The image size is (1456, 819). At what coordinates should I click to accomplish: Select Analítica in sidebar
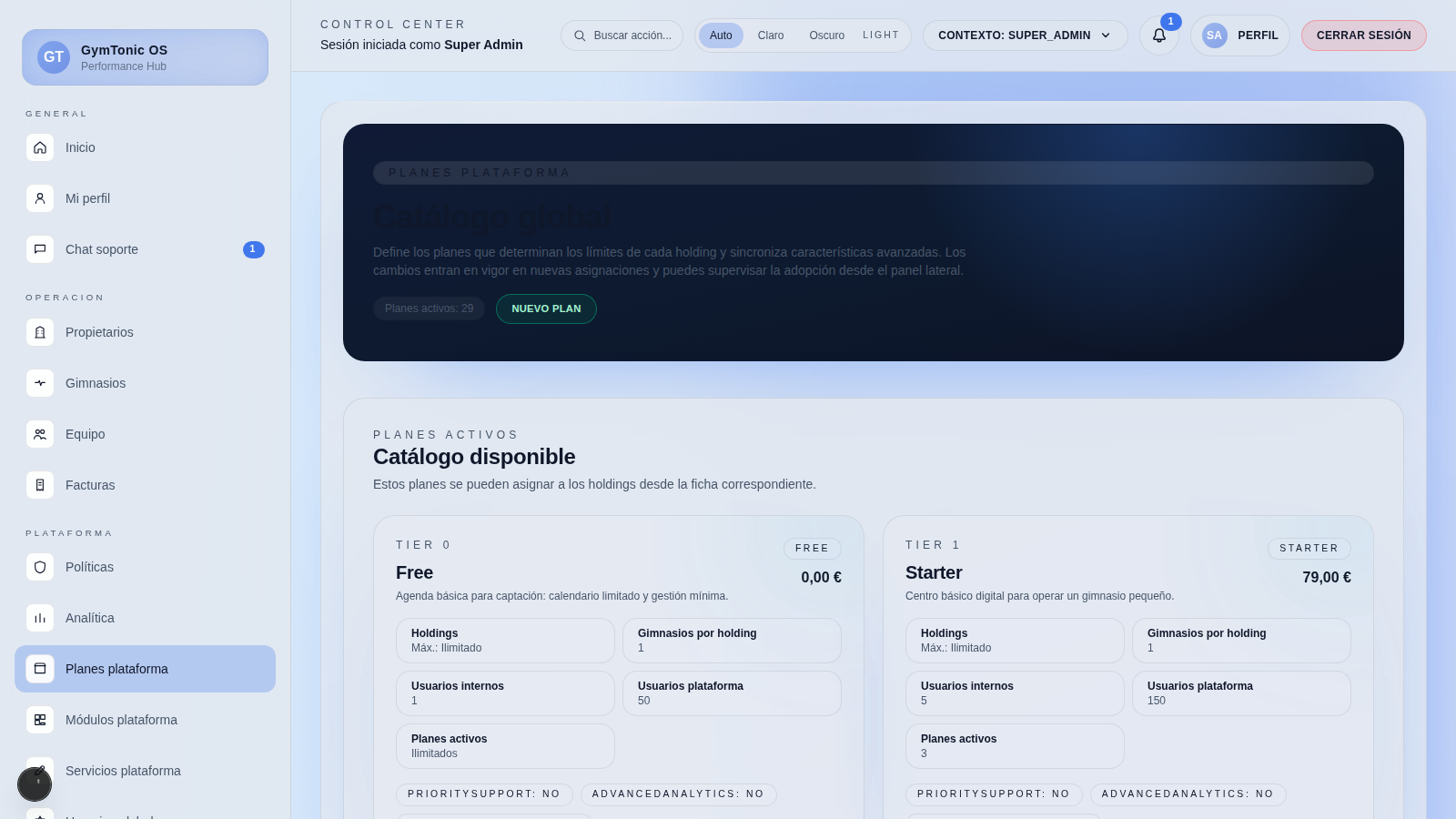click(x=90, y=618)
